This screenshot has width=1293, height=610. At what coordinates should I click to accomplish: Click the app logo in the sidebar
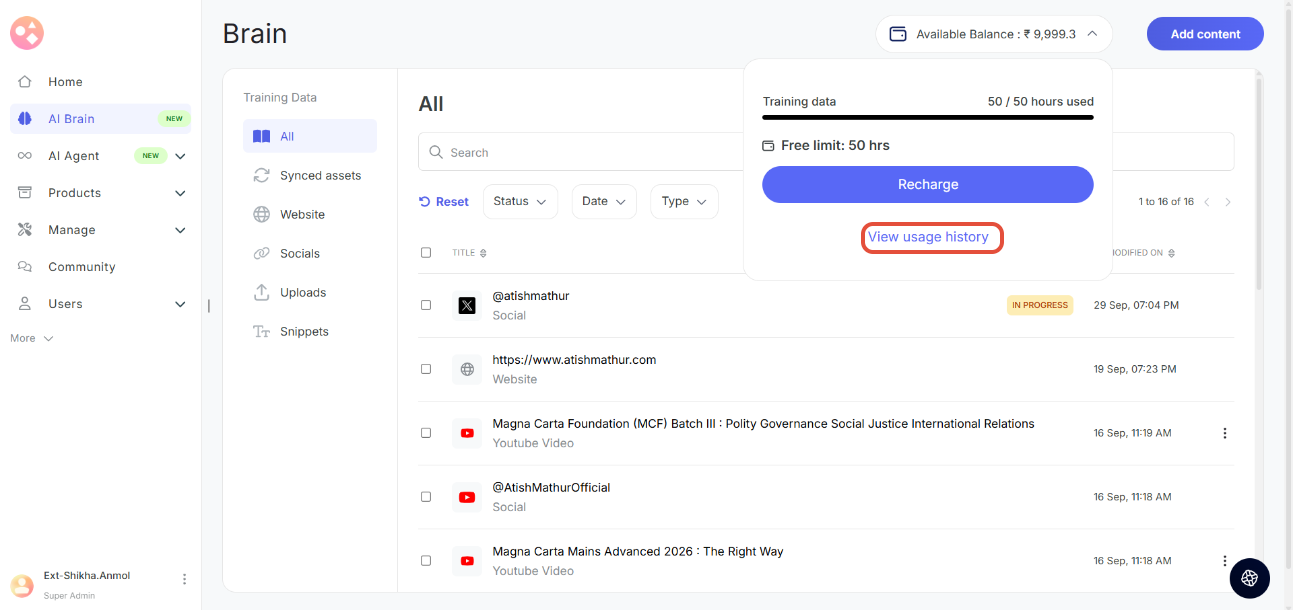click(x=27, y=33)
